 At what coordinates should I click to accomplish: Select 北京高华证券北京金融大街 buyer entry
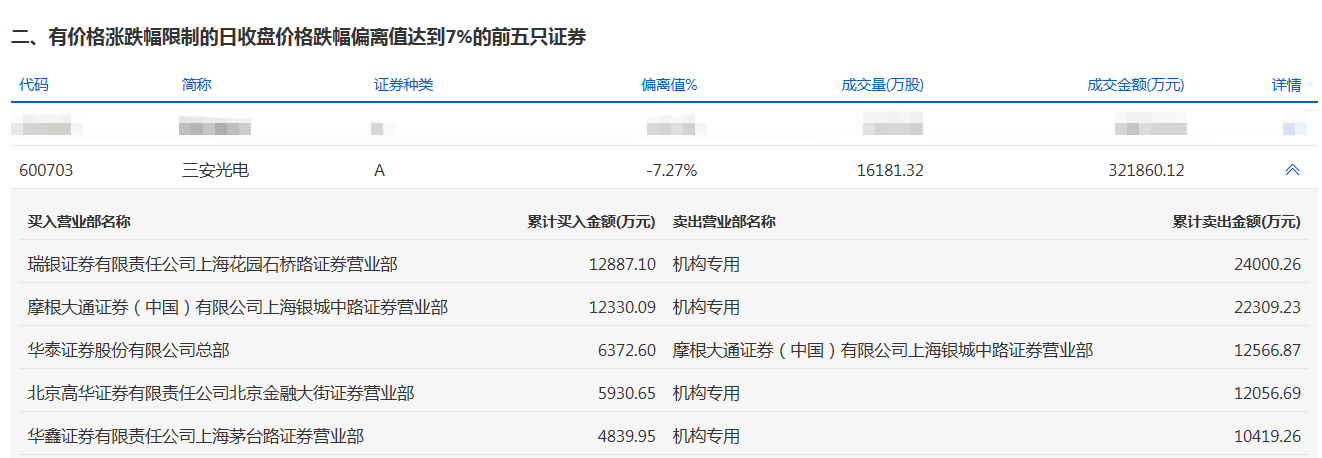[x=220, y=394]
